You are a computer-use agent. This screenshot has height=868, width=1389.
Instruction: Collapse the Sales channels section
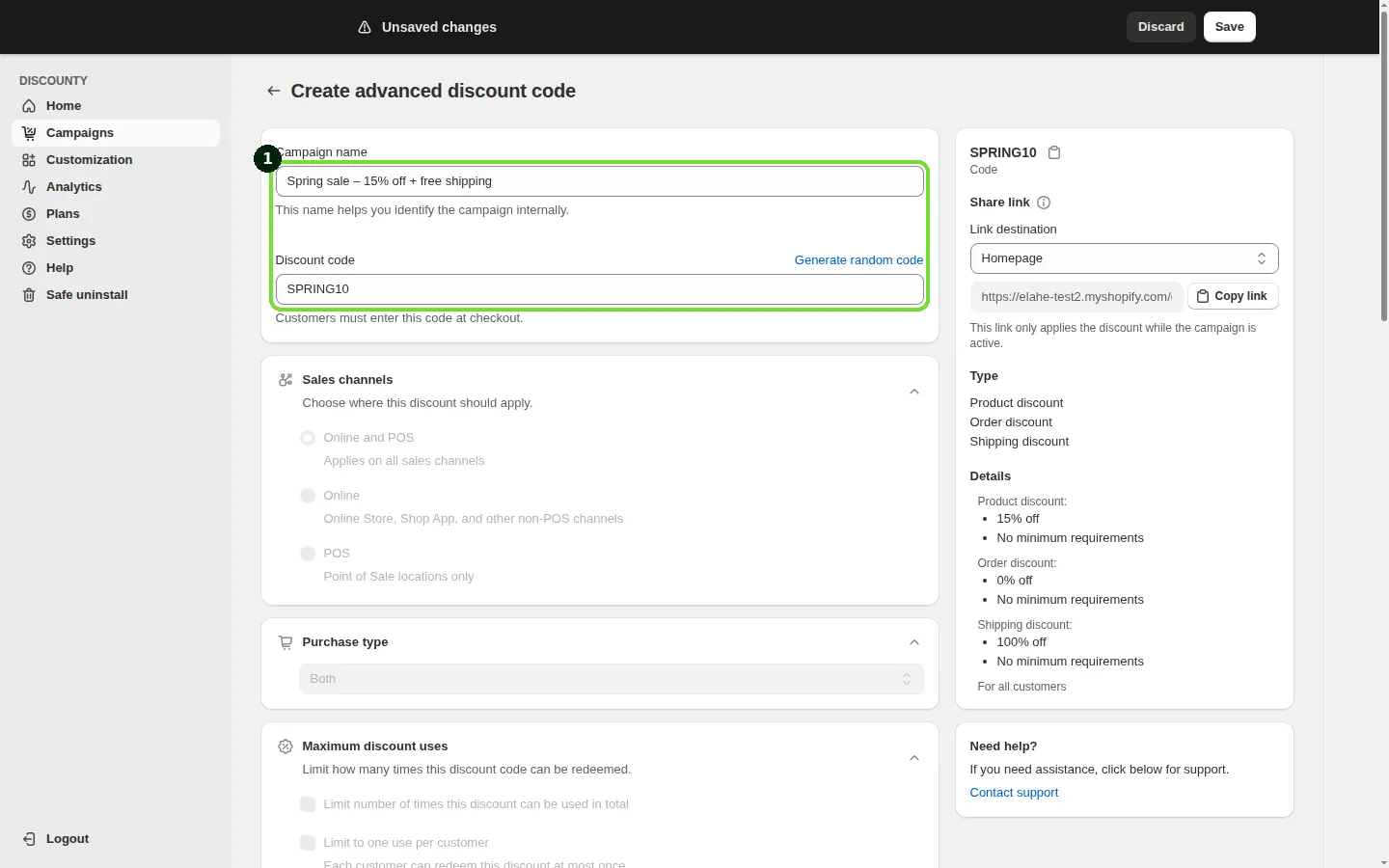pyautogui.click(x=914, y=392)
